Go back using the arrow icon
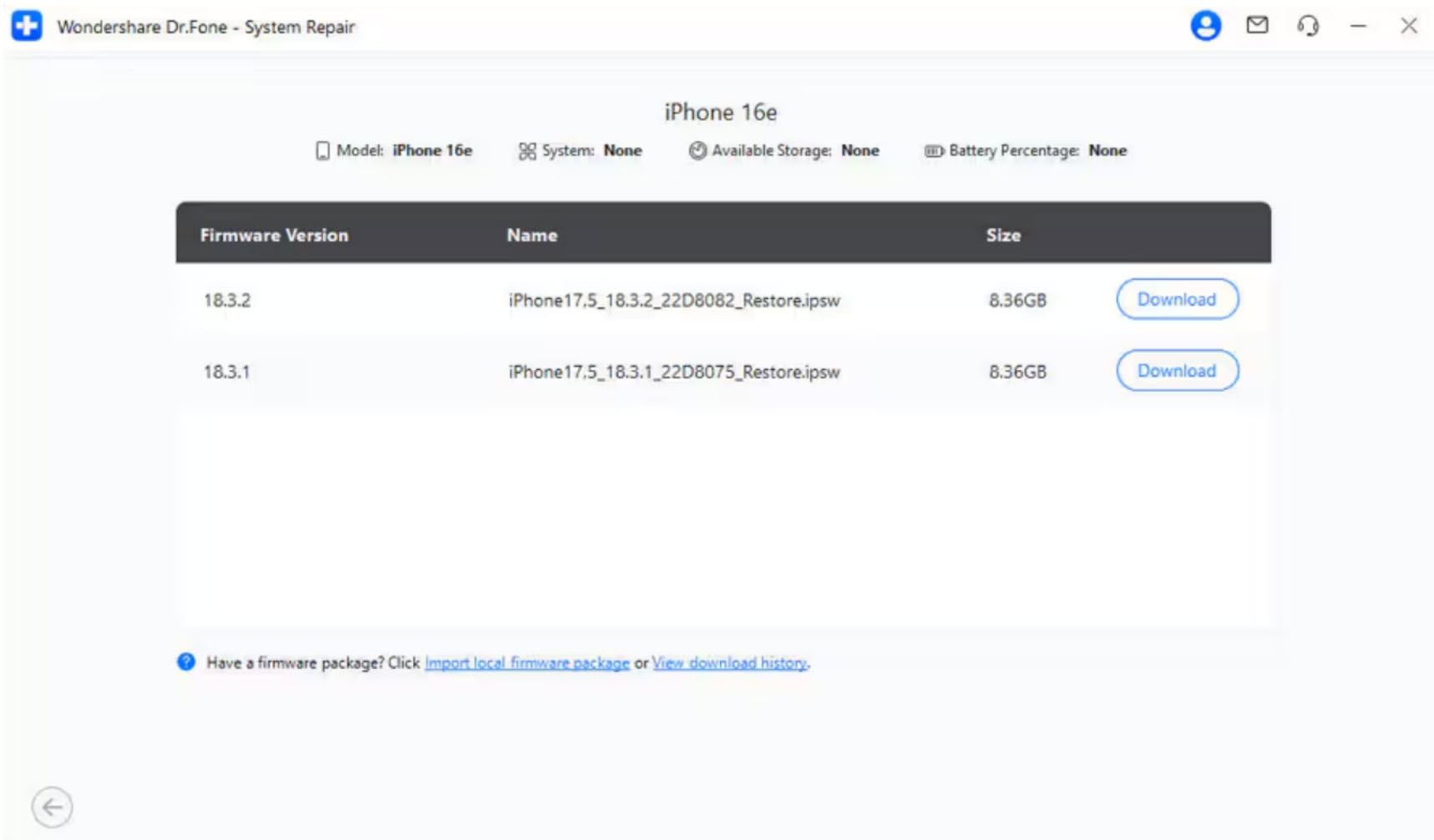This screenshot has height=840, width=1434. pyautogui.click(x=52, y=807)
